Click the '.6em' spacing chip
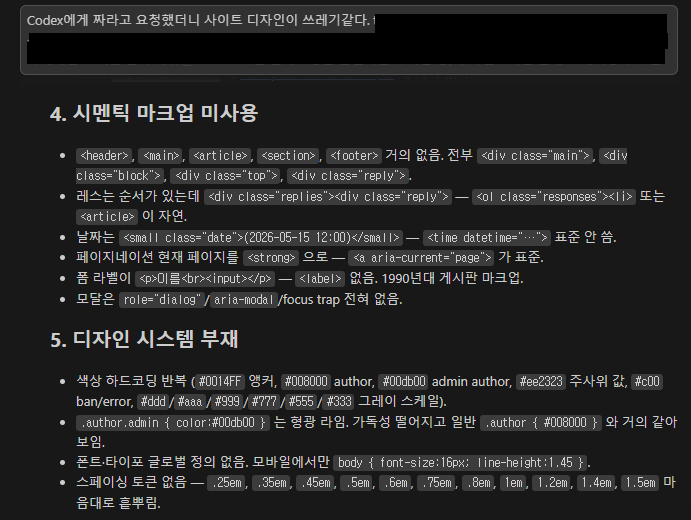The width and height of the screenshot is (691, 520). [395, 483]
